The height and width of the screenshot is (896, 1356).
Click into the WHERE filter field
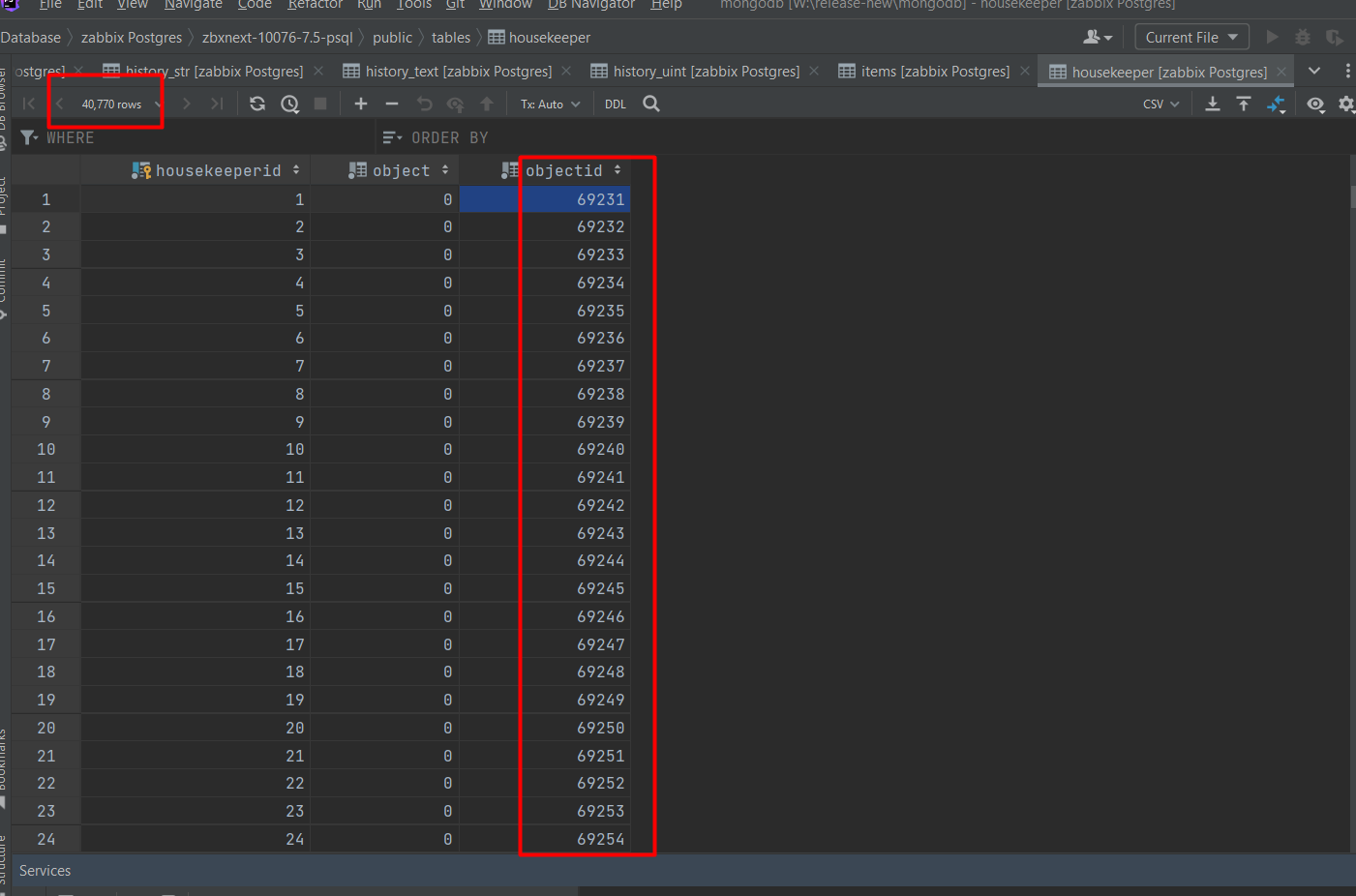(213, 137)
